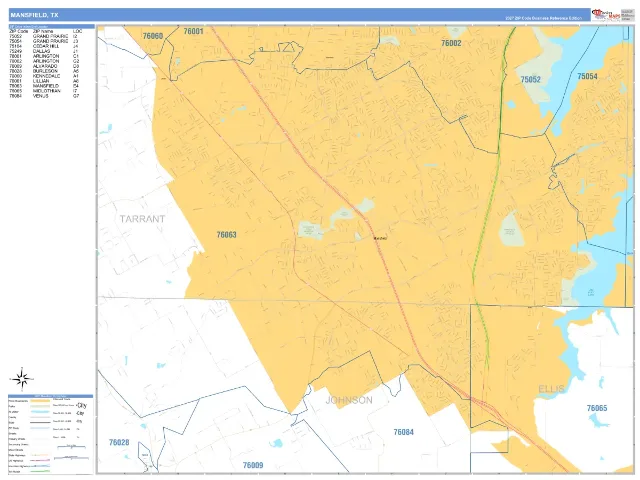The width and height of the screenshot is (640, 480).
Task: Click the LOC column header in the index
Action: [x=78, y=31]
